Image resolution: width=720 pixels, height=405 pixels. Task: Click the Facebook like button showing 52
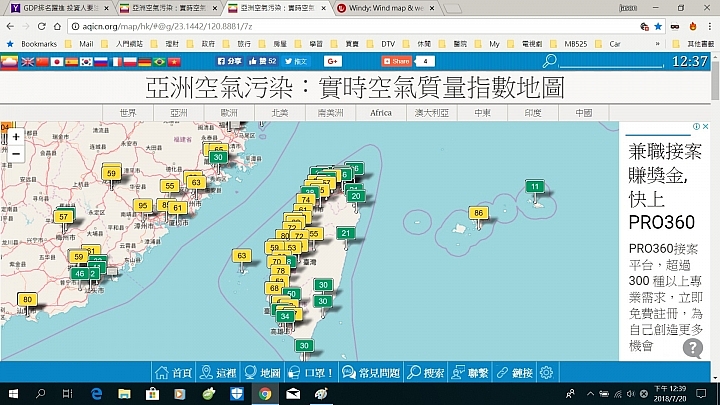[x=262, y=61]
